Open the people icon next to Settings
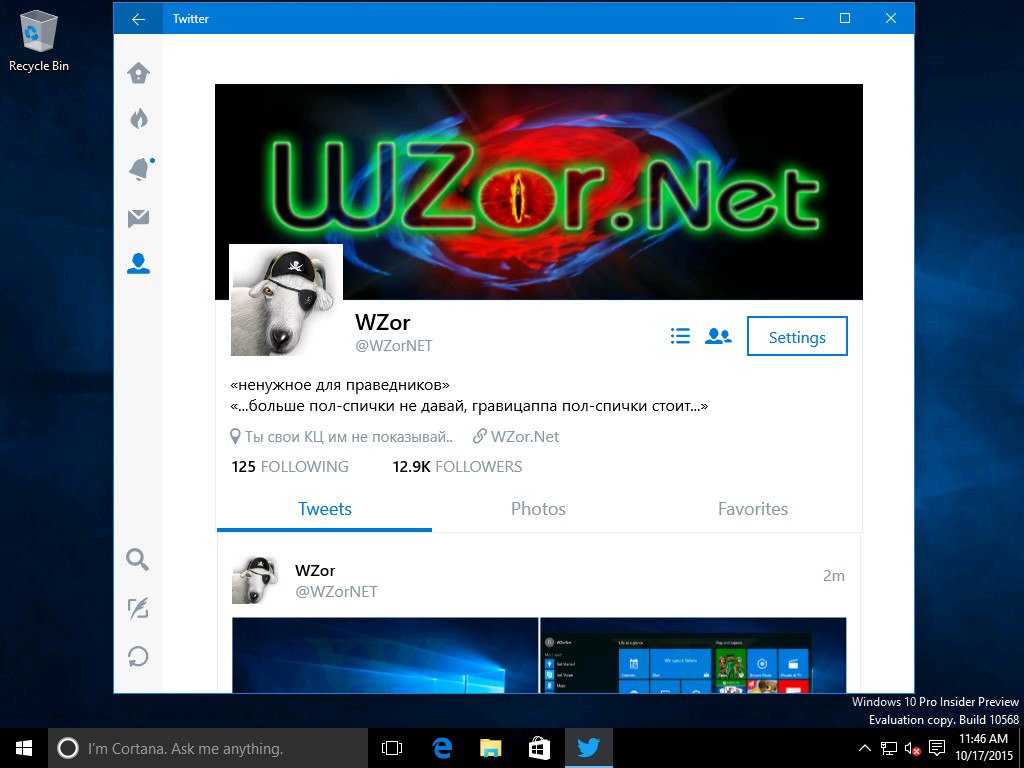 pos(718,337)
